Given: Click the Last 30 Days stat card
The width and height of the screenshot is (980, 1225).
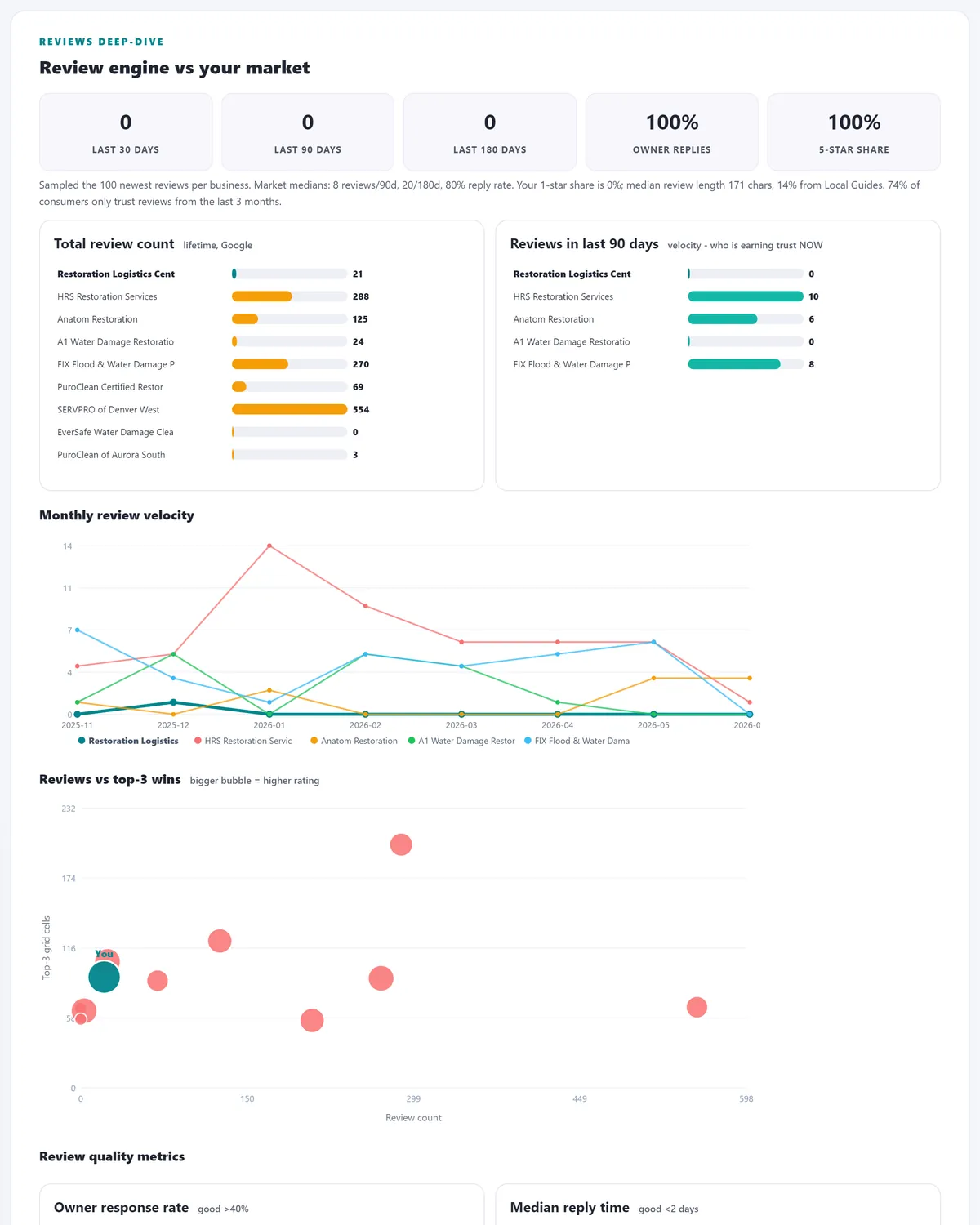Looking at the screenshot, I should (x=126, y=131).
